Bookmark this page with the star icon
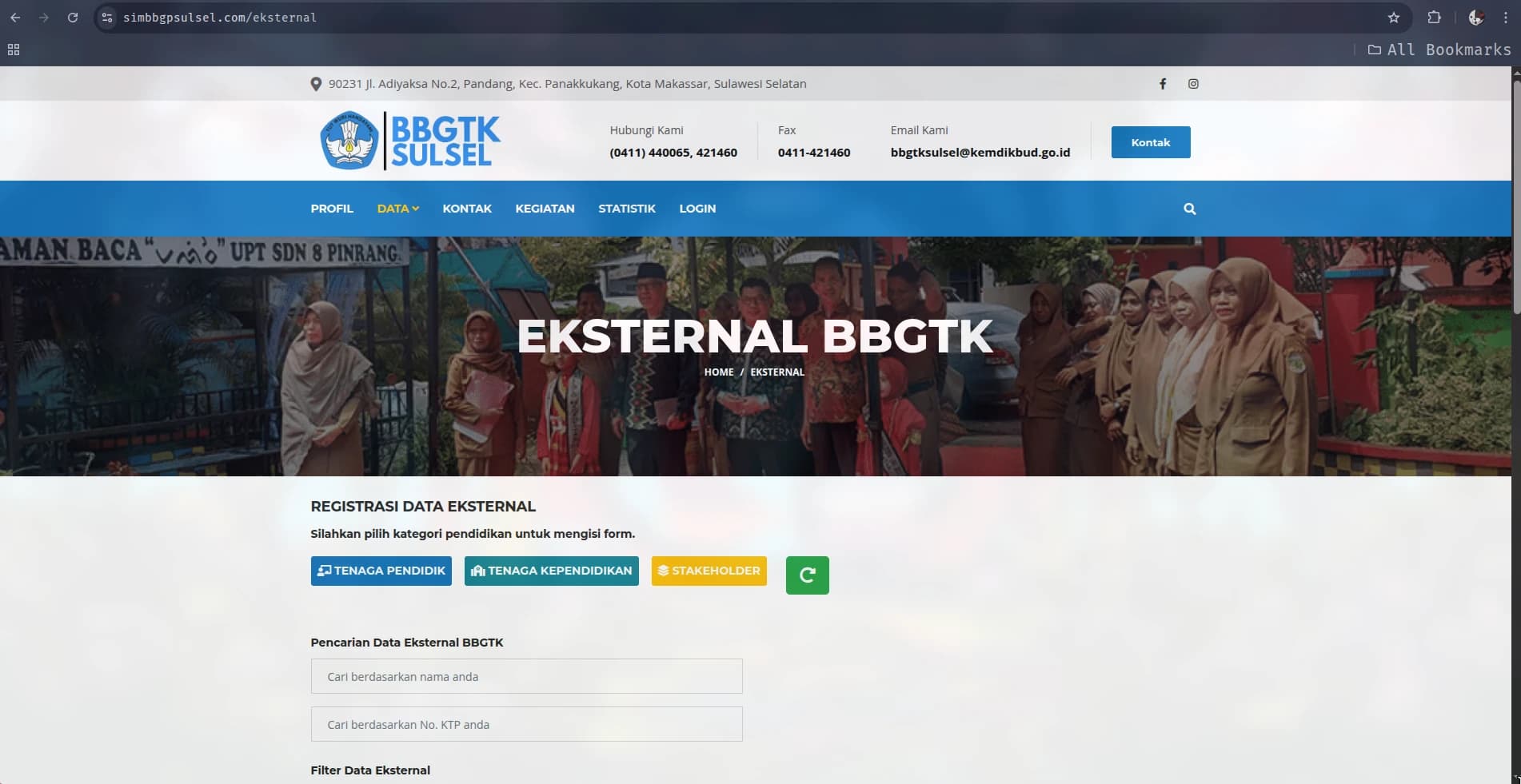Viewport: 1521px width, 784px height. pyautogui.click(x=1393, y=17)
